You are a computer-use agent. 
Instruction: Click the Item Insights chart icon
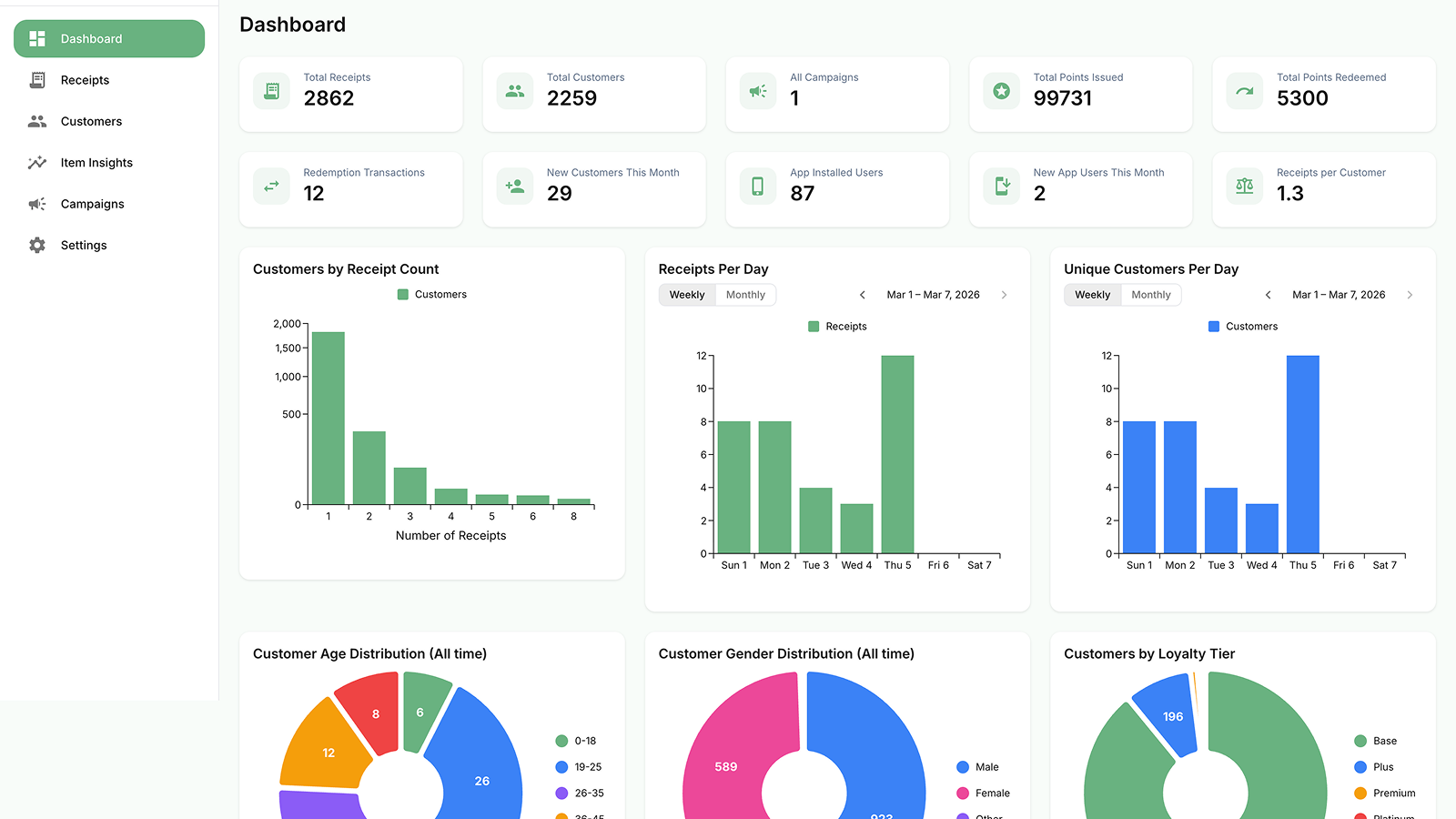[x=37, y=163]
